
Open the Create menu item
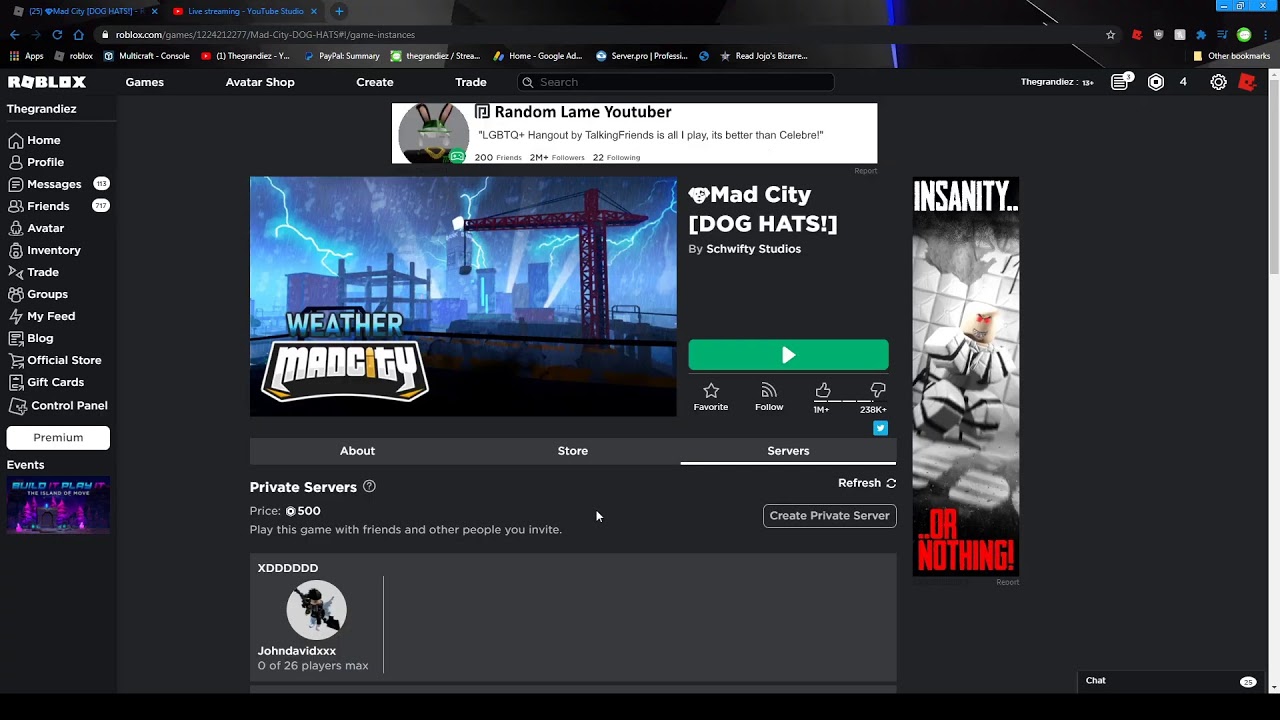(375, 82)
